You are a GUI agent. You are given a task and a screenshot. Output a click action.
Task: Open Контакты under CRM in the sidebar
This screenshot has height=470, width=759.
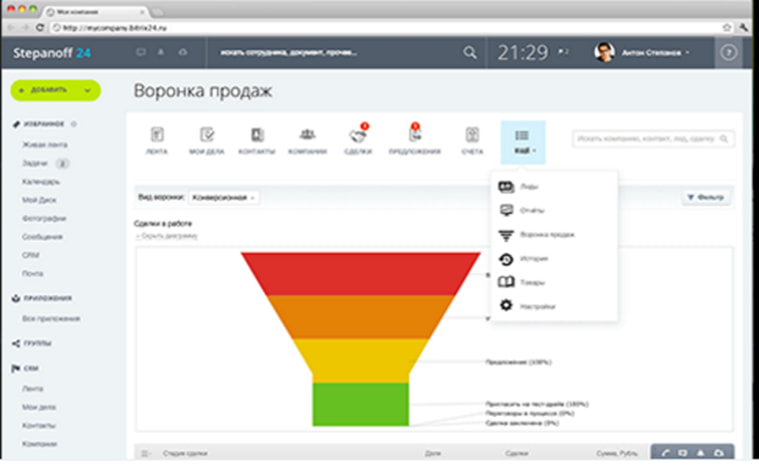(39, 425)
